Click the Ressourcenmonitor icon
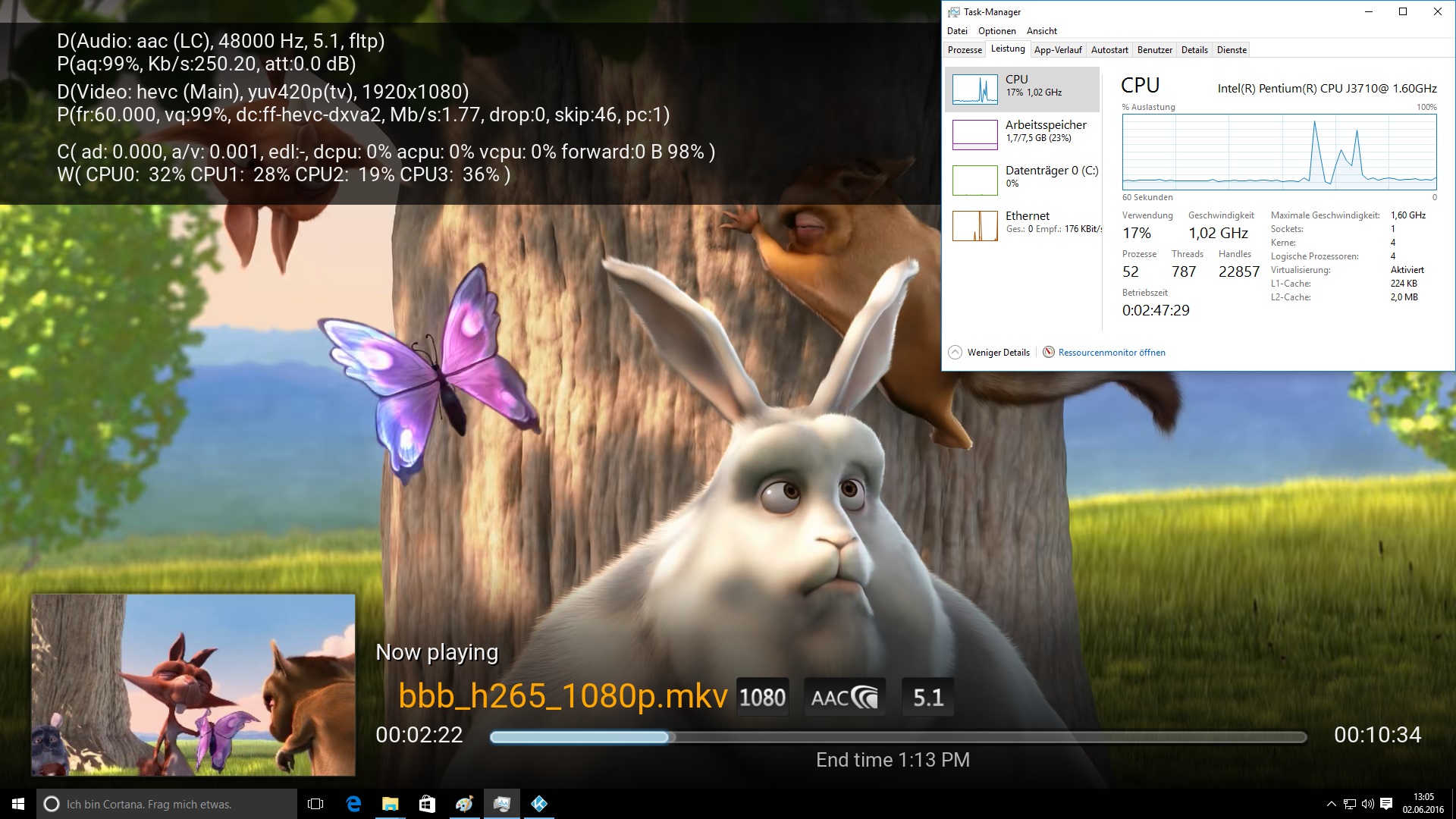The image size is (1456, 819). pos(1049,352)
